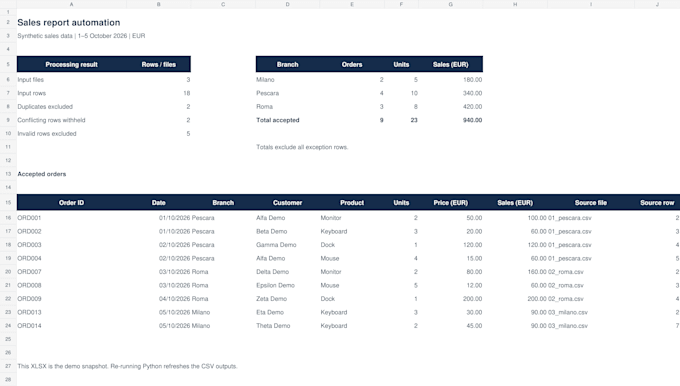The width and height of the screenshot is (680, 386).
Task: Click the 'Source file' column header
Action: (x=591, y=203)
